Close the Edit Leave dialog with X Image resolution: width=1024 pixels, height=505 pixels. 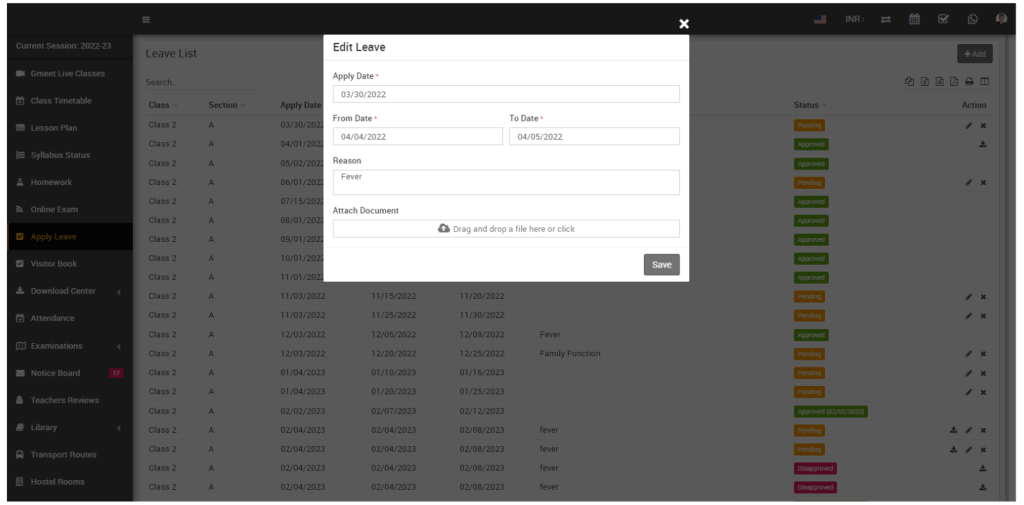click(x=684, y=24)
